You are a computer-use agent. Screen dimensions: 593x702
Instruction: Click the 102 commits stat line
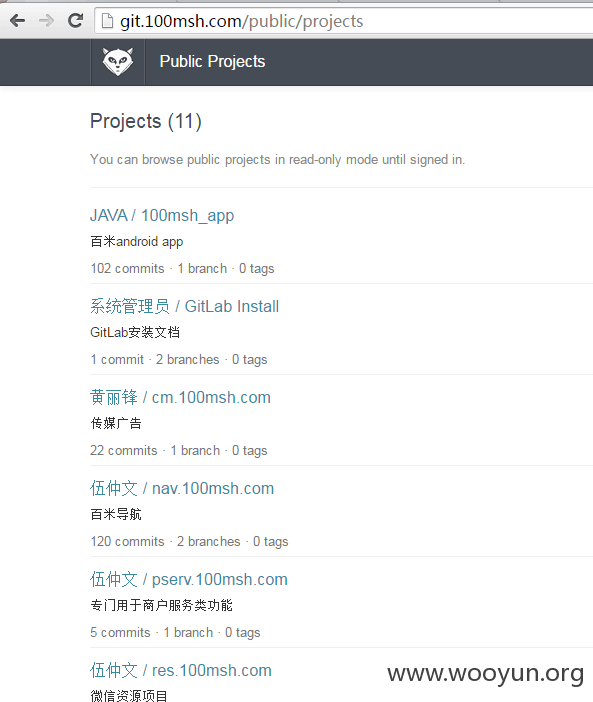point(182,268)
